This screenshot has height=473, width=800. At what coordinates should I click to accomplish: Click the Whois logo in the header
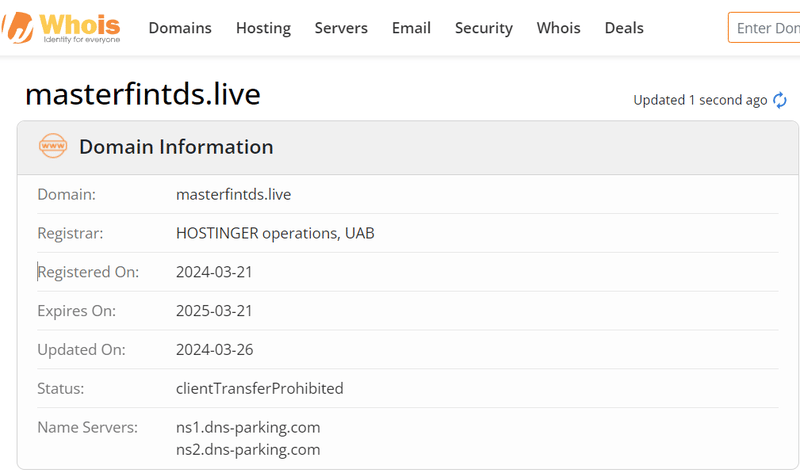coord(61,28)
